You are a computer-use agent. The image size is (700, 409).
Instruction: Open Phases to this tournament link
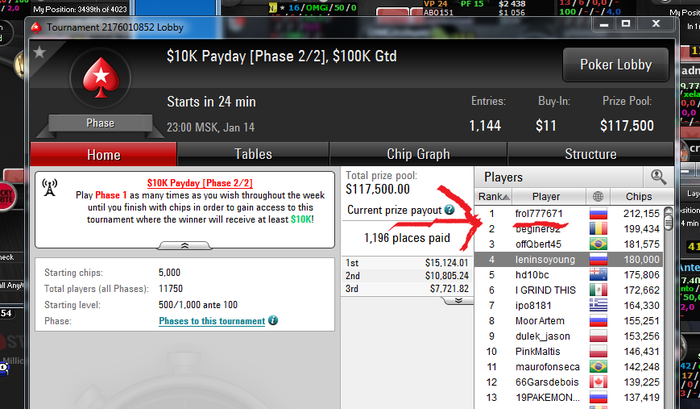click(212, 321)
